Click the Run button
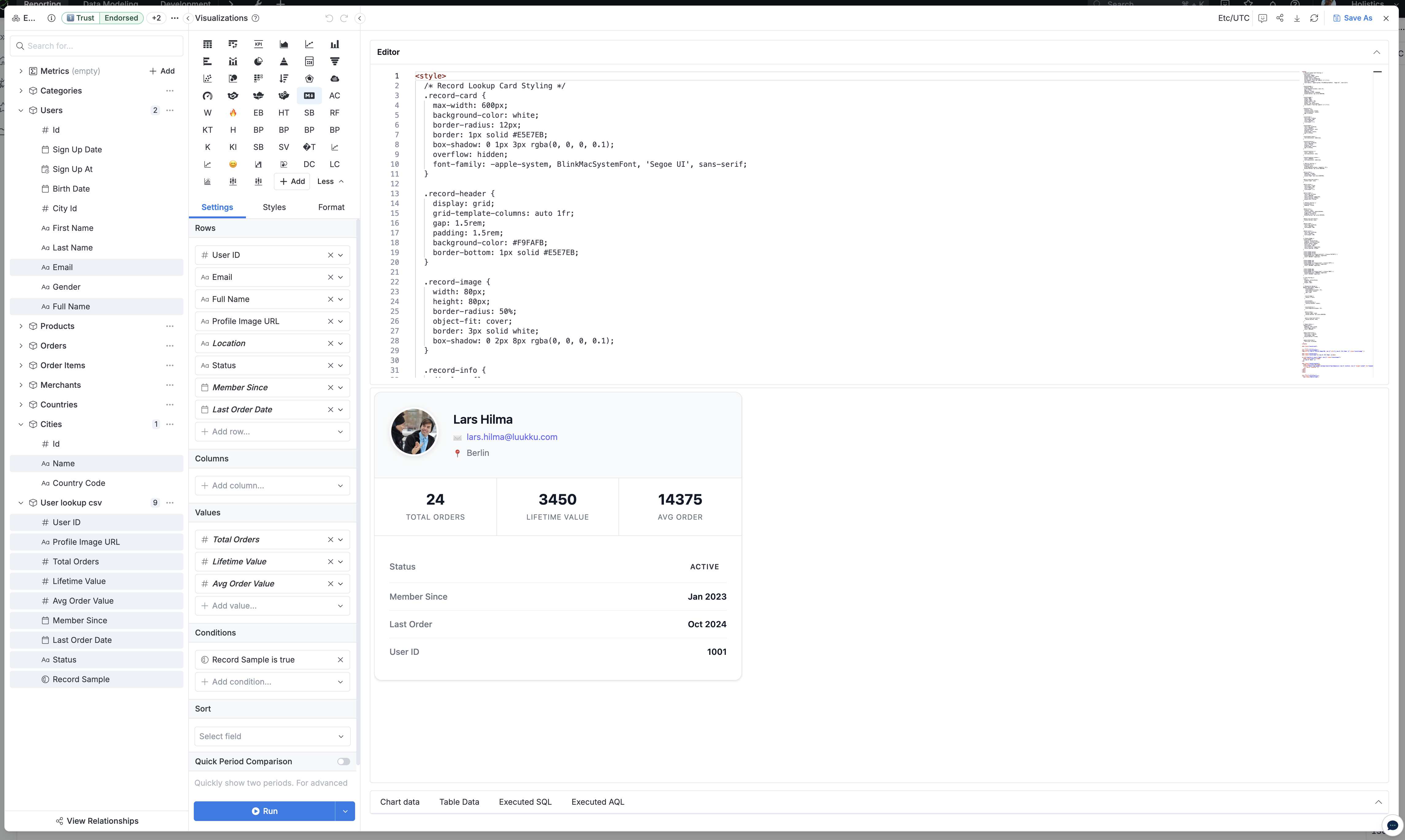The width and height of the screenshot is (1405, 840). 265,811
